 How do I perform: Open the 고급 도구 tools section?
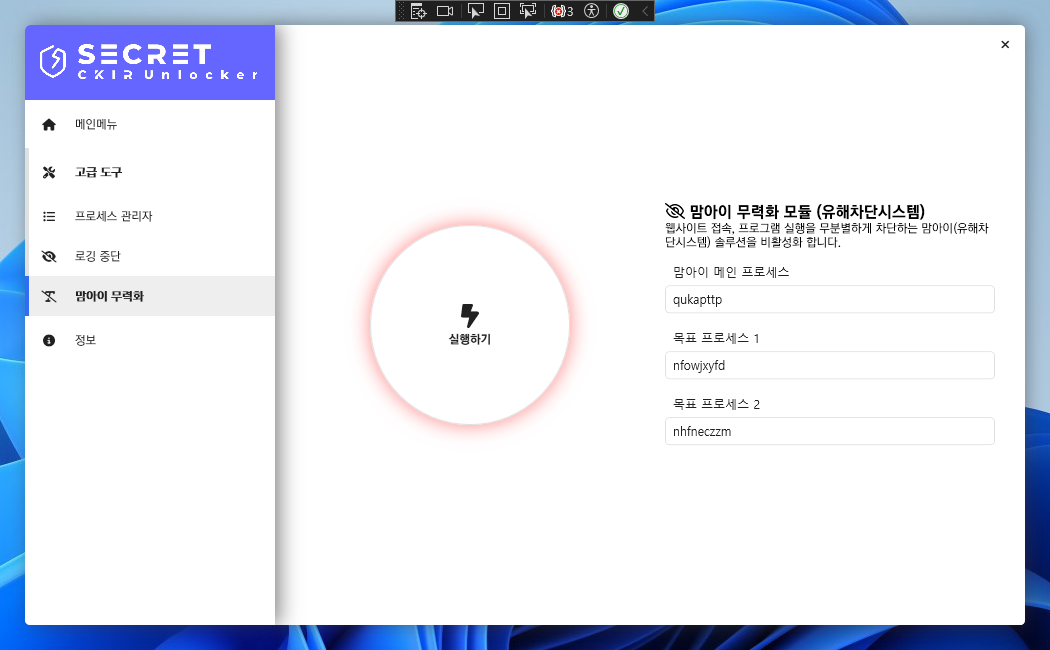tap(150, 172)
